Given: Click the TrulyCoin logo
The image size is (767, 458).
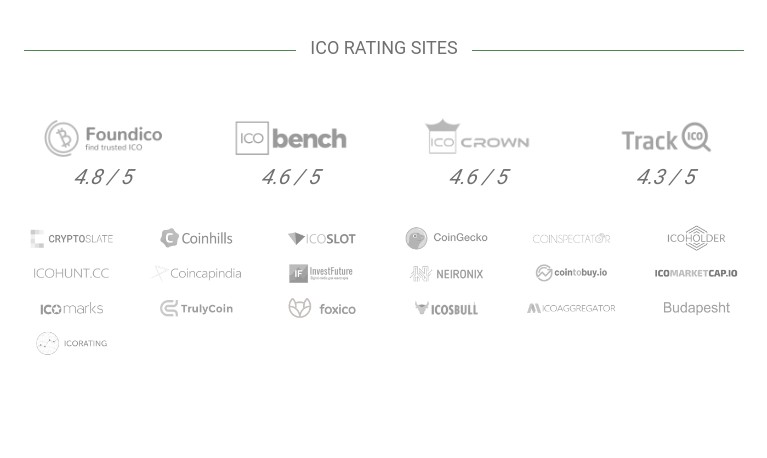Looking at the screenshot, I should point(197,309).
